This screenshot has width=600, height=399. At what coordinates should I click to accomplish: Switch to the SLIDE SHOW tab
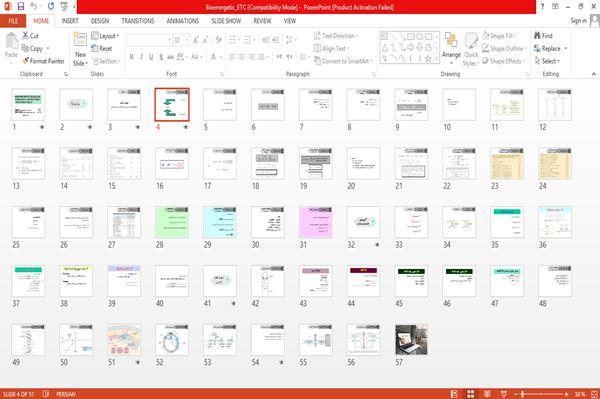click(x=226, y=21)
